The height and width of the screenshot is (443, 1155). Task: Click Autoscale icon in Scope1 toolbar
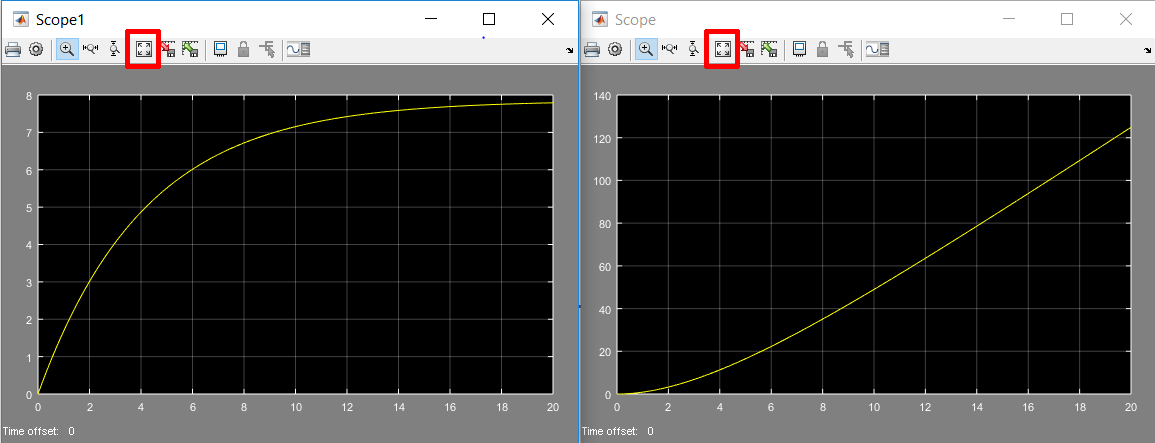point(144,49)
